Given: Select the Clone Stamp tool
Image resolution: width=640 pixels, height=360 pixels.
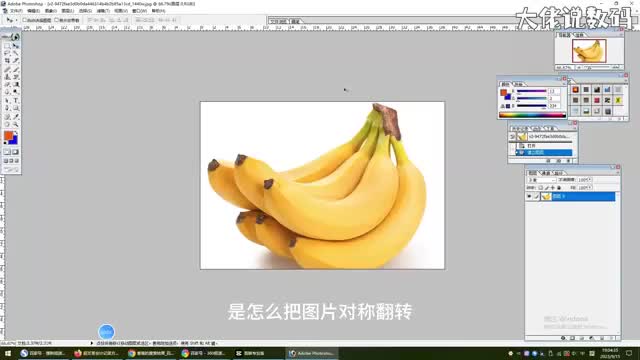Looking at the screenshot, I should [7, 77].
